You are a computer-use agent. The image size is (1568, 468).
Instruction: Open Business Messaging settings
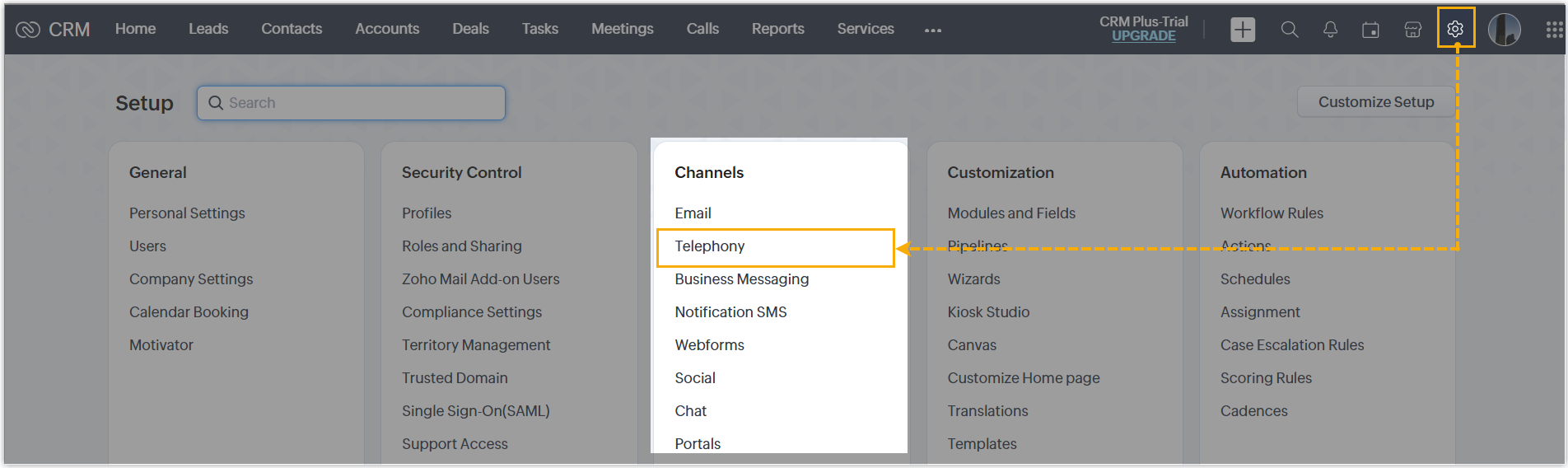(x=741, y=279)
